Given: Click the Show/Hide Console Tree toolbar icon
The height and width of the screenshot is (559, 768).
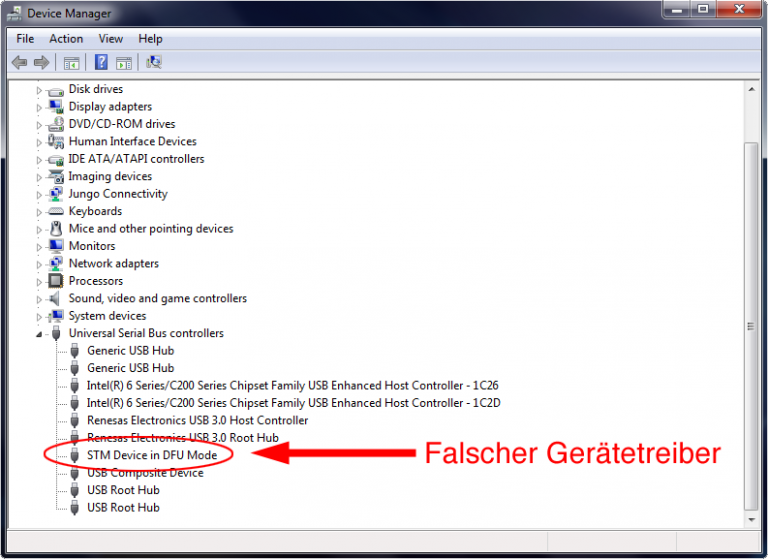Looking at the screenshot, I should pyautogui.click(x=71, y=63).
